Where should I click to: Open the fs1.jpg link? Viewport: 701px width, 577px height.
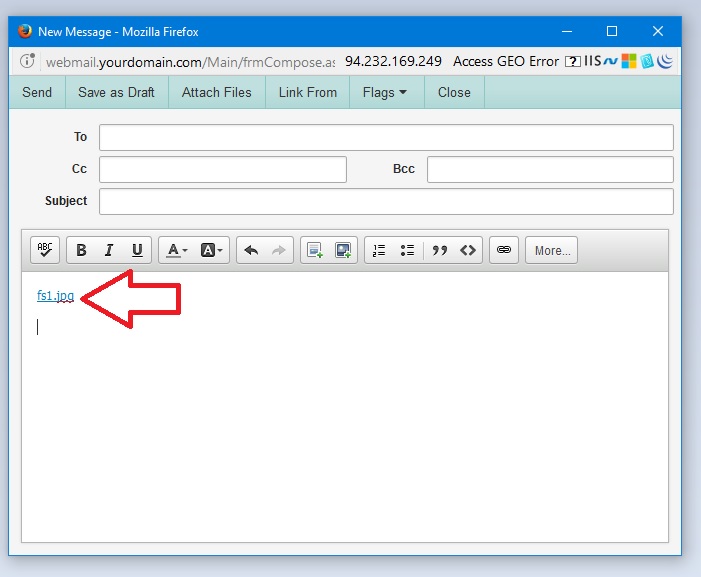tap(55, 296)
